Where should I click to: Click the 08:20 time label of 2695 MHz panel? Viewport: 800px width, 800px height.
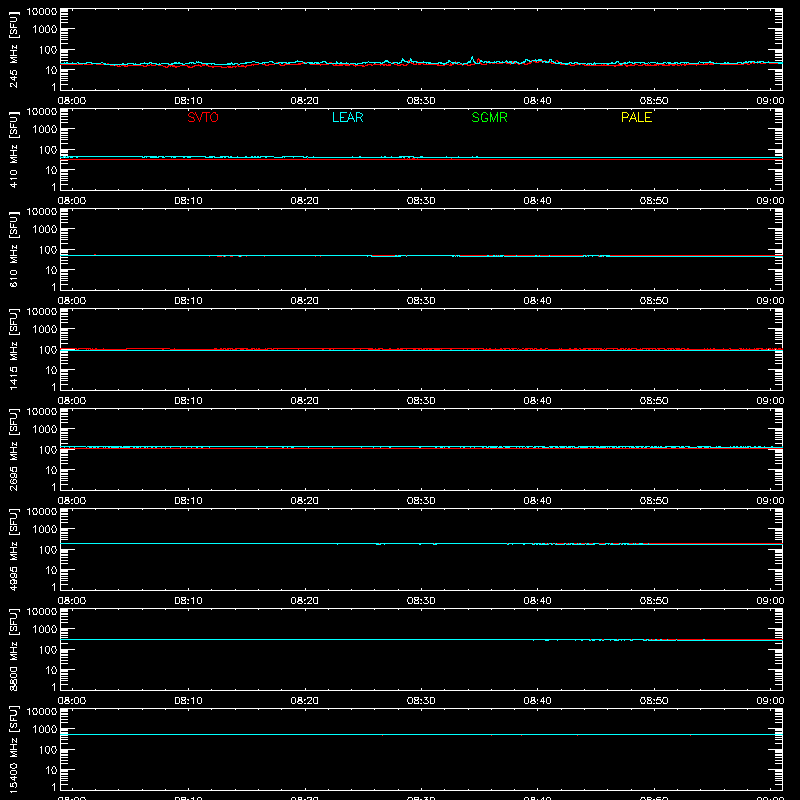pyautogui.click(x=305, y=501)
